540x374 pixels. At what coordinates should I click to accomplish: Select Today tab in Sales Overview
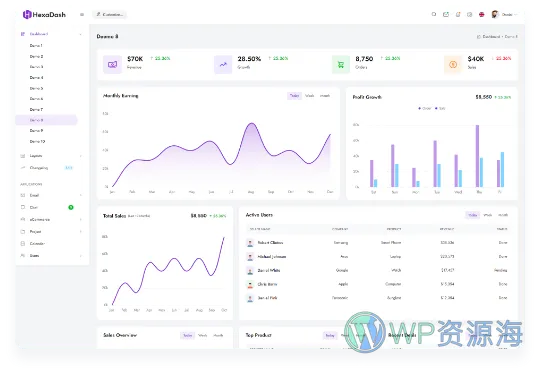(x=188, y=335)
